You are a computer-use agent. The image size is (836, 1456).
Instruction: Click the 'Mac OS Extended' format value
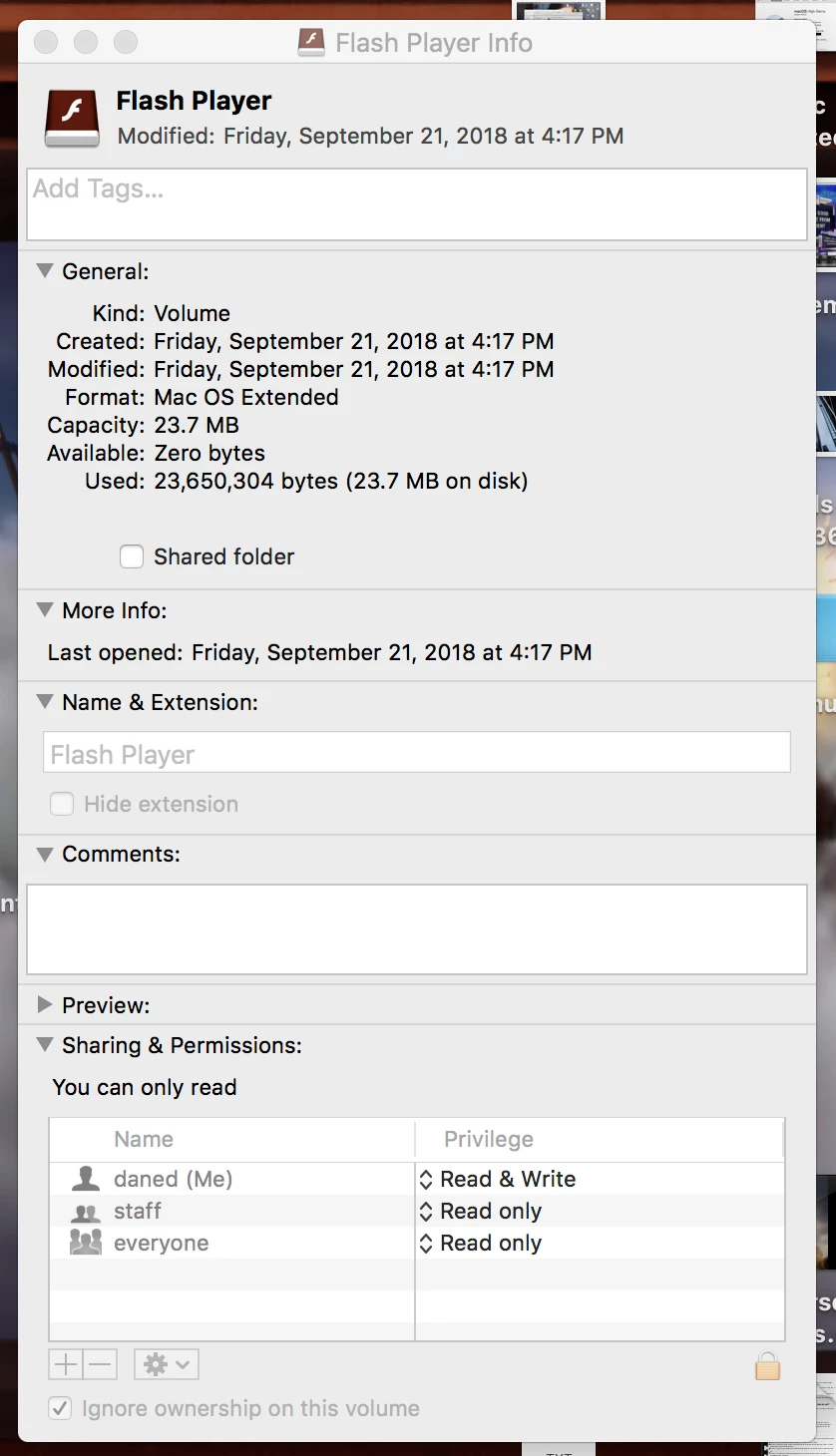246,397
